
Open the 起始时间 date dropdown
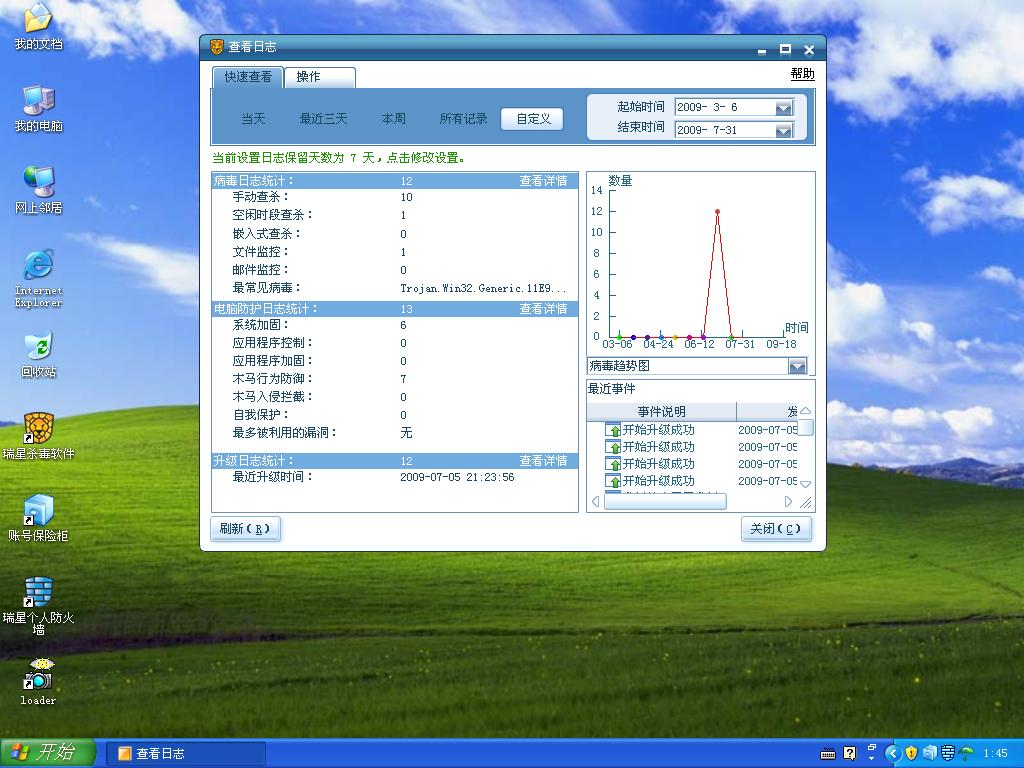pos(784,108)
